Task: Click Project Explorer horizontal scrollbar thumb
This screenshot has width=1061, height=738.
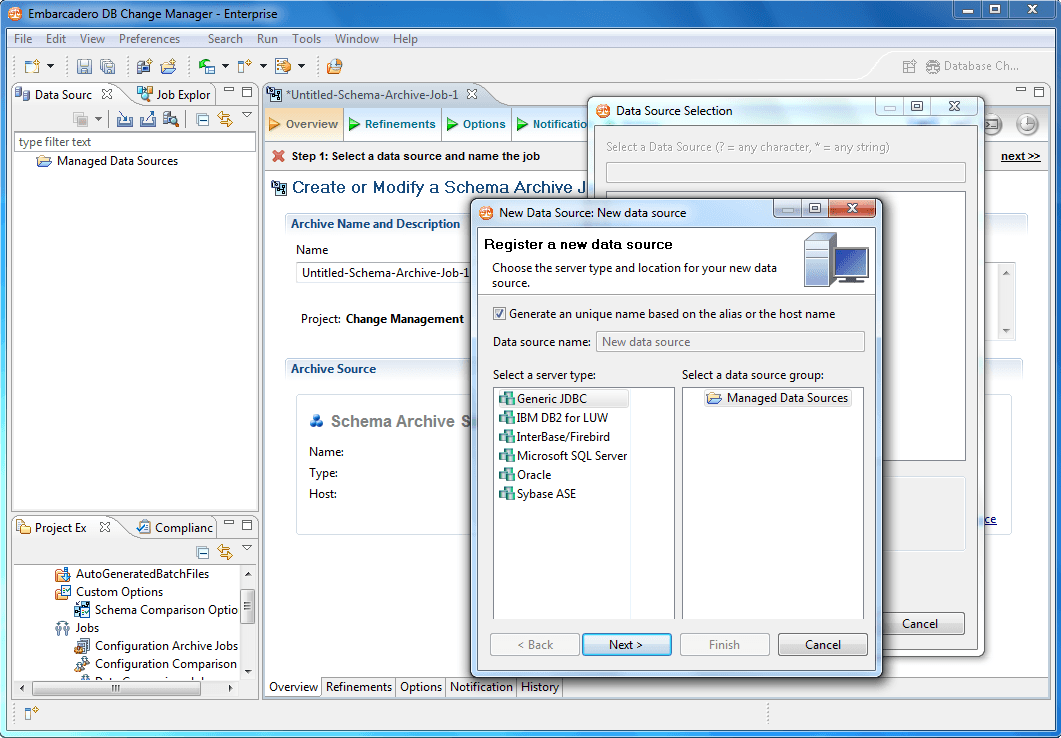Action: point(116,688)
